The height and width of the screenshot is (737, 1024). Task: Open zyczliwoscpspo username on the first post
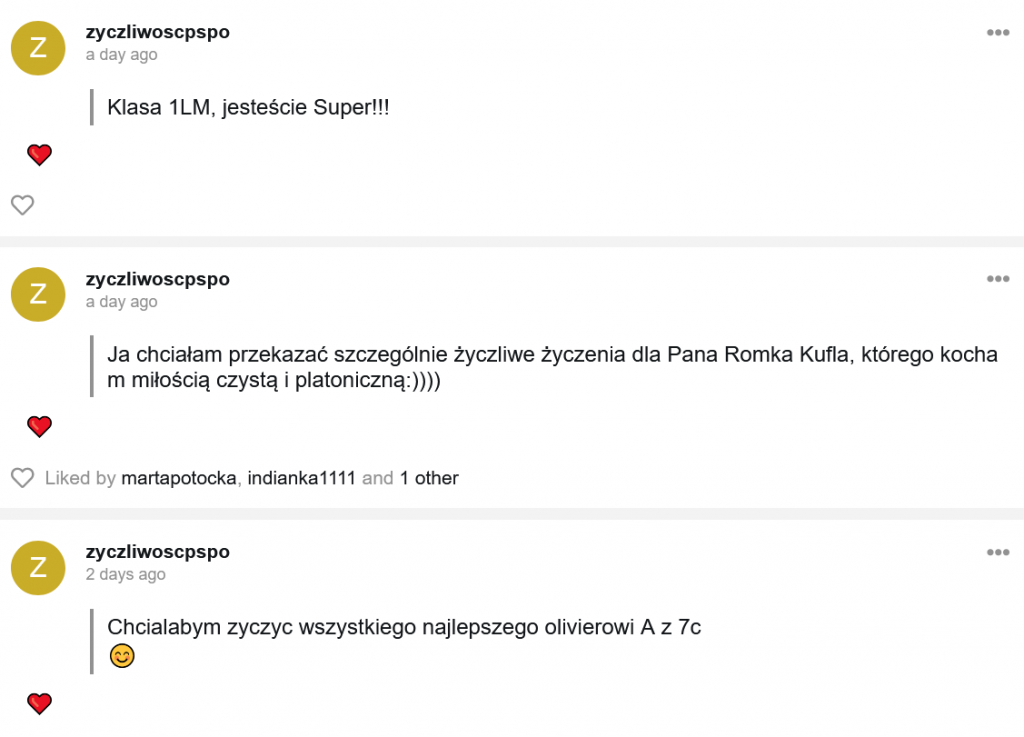point(157,32)
